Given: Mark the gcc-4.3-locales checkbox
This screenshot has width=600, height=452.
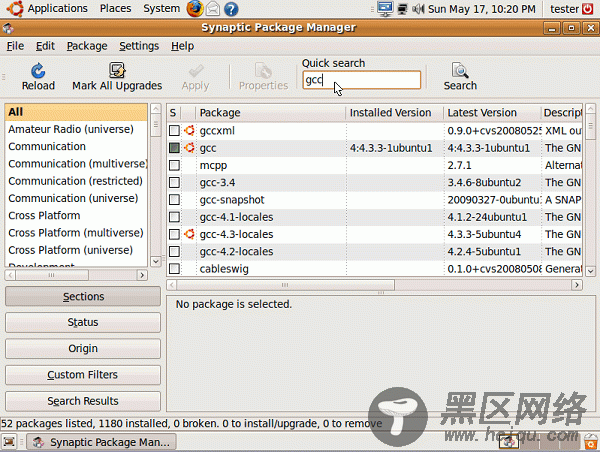Looking at the screenshot, I should (x=174, y=234).
